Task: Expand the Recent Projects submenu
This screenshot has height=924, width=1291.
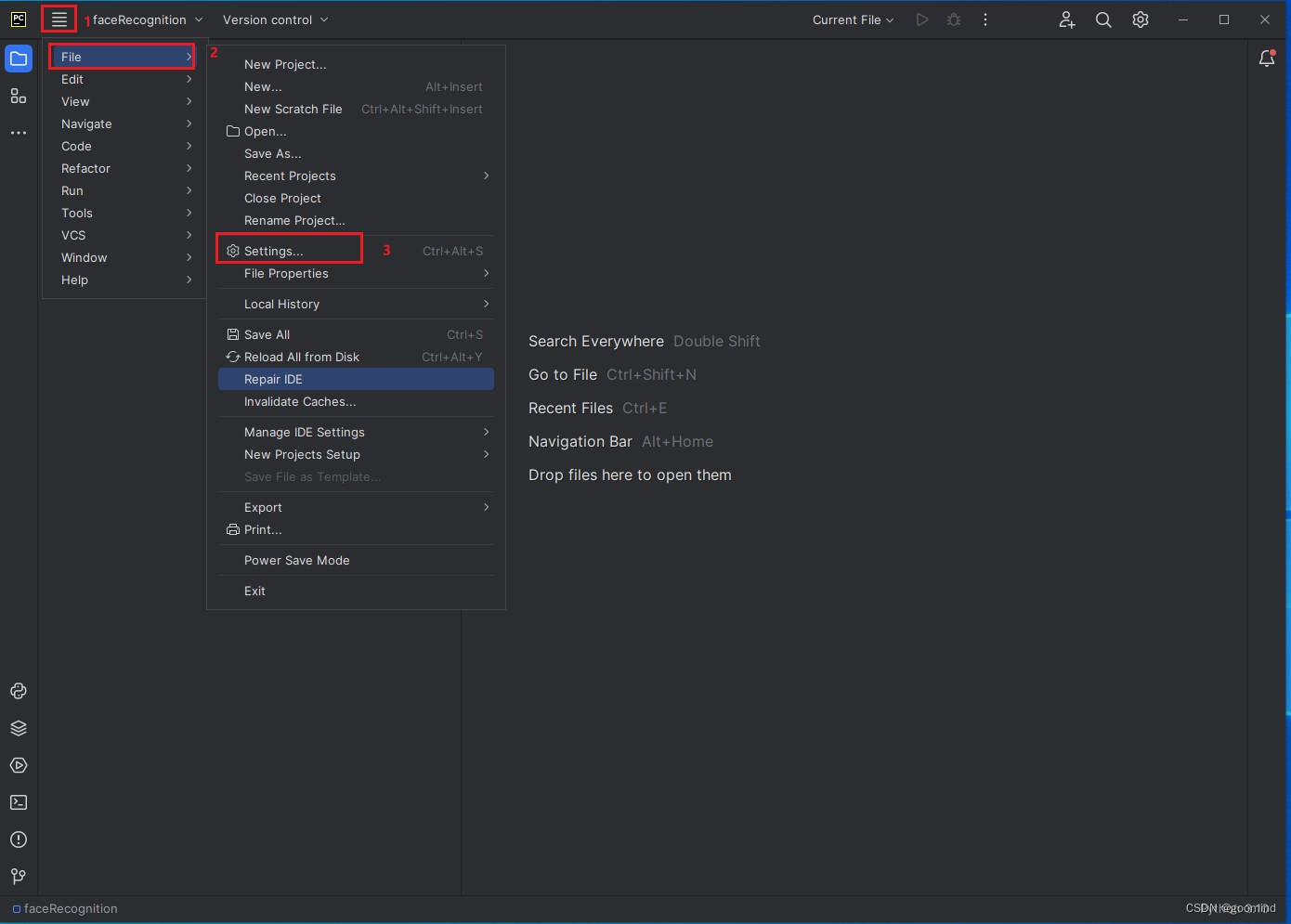Action: (x=356, y=176)
